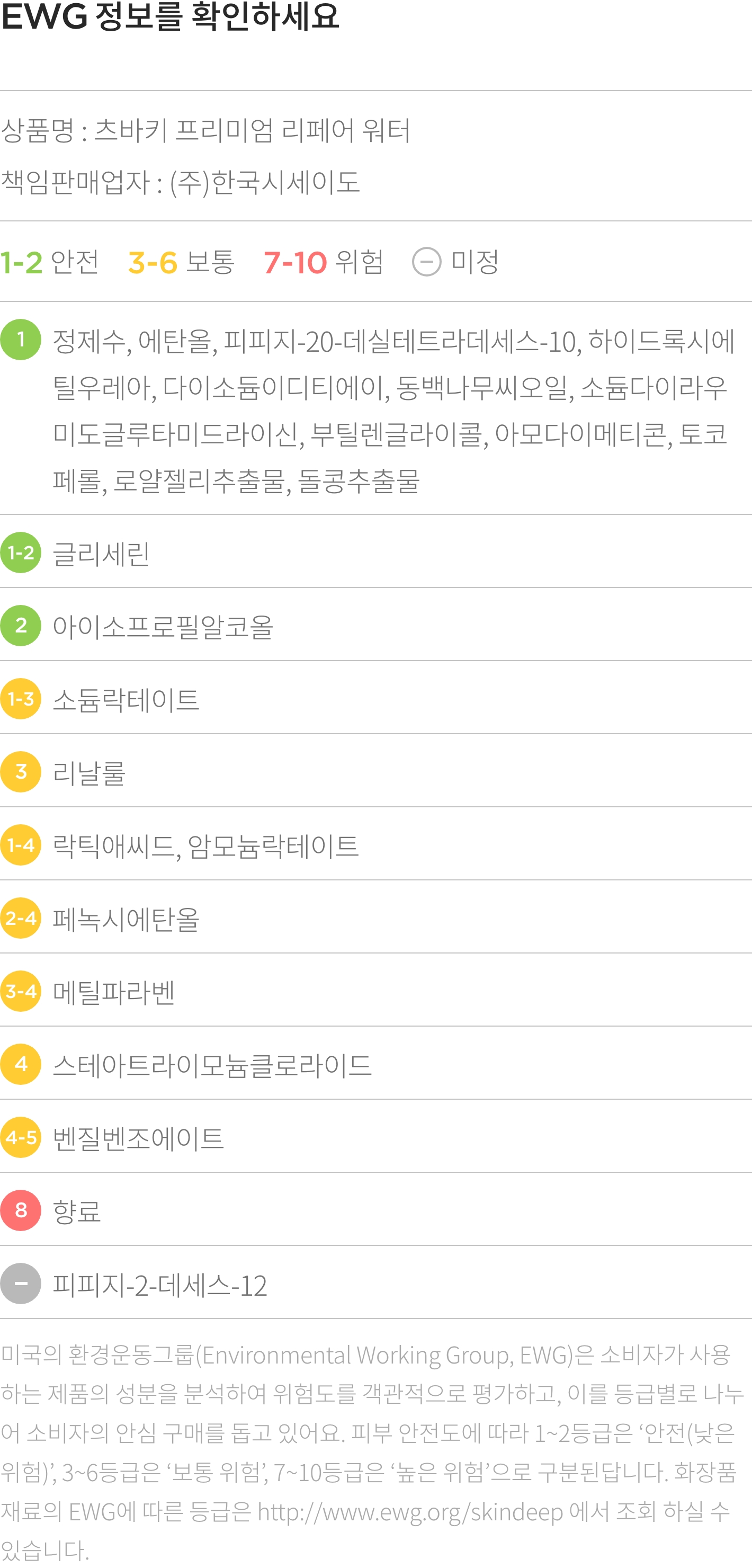The image size is (752, 1568).
Task: Click the 미정 circle icon in legend
Action: coord(426,262)
